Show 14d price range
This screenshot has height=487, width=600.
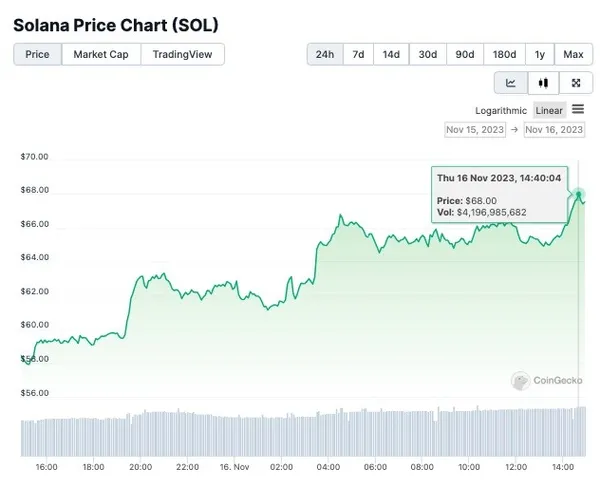391,54
